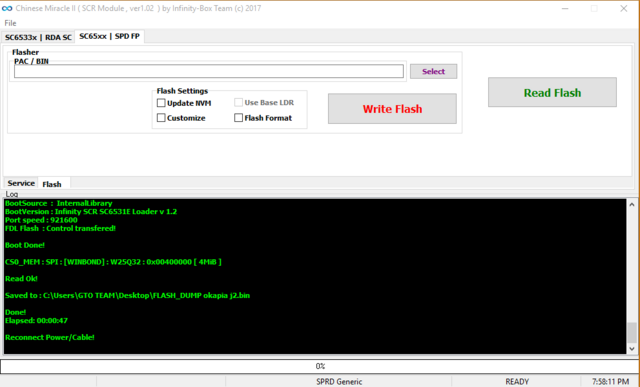Close the Chinese Miracle II window

click(x=624, y=9)
